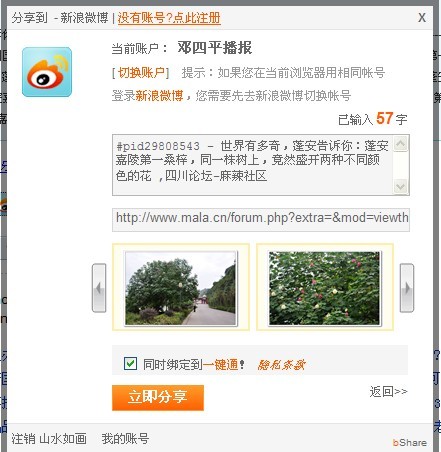This screenshot has width=441, height=452.
Task: Click the 切换账户 switch account link
Action: 141,72
